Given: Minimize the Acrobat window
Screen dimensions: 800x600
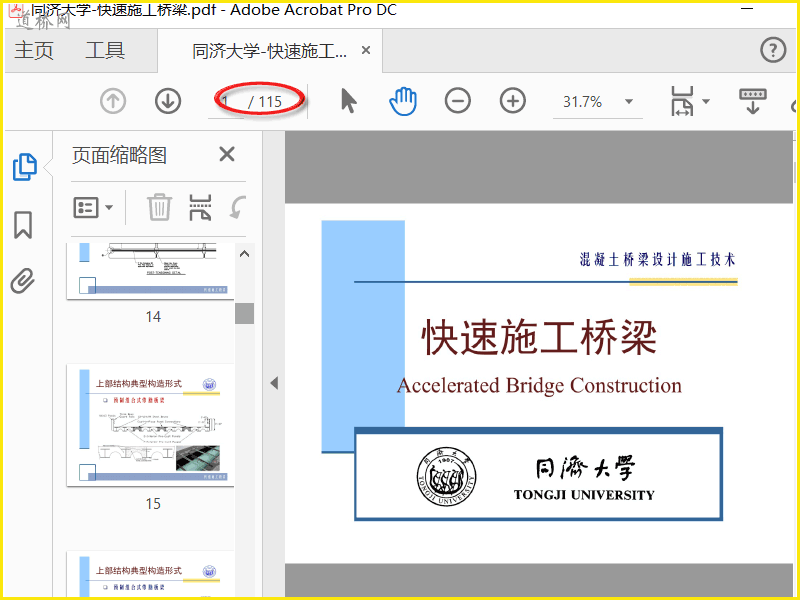Looking at the screenshot, I should (747, 9).
